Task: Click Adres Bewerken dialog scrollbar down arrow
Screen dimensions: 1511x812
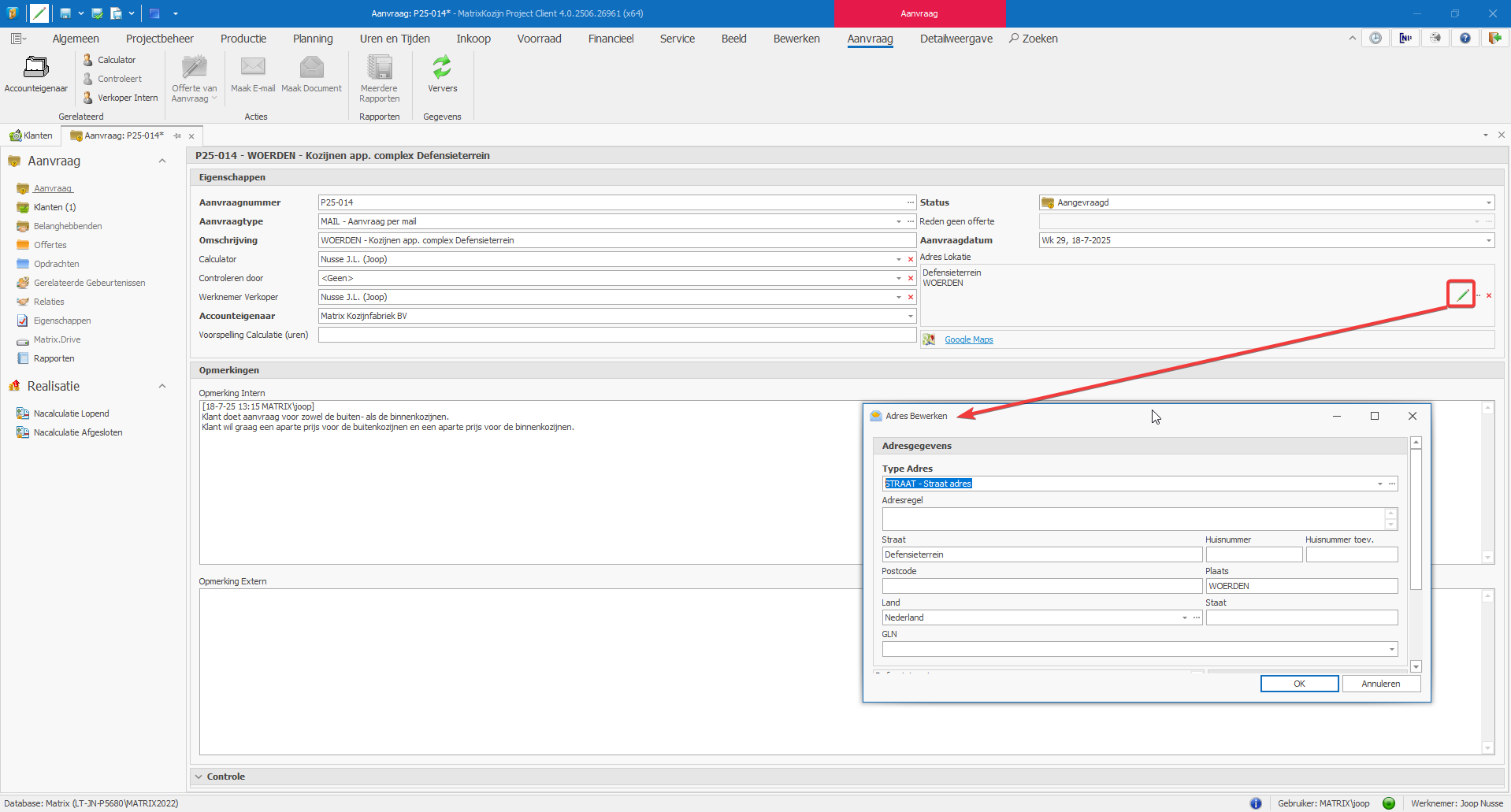Action: click(x=1416, y=666)
